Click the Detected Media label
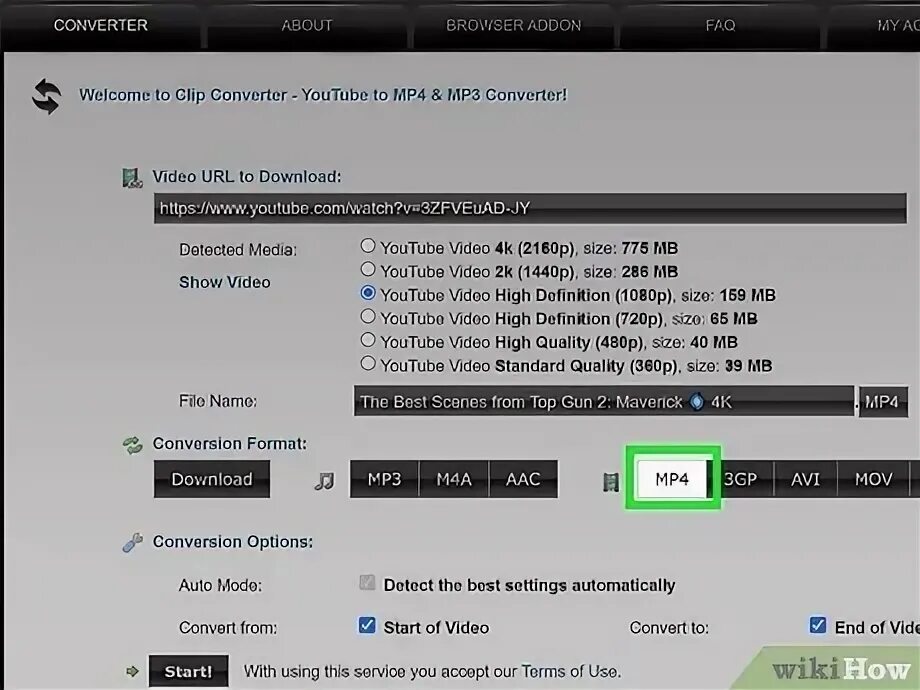This screenshot has height=690, width=920. pyautogui.click(x=238, y=250)
